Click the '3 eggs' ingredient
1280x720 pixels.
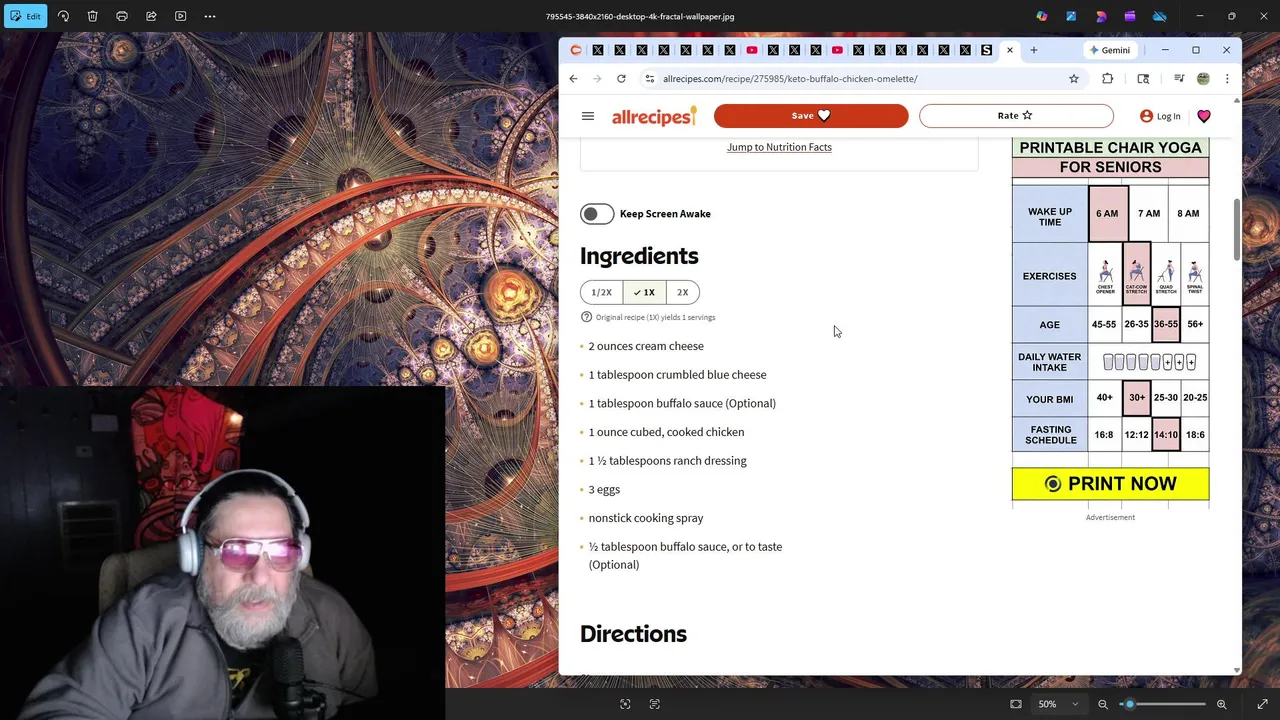pos(604,489)
